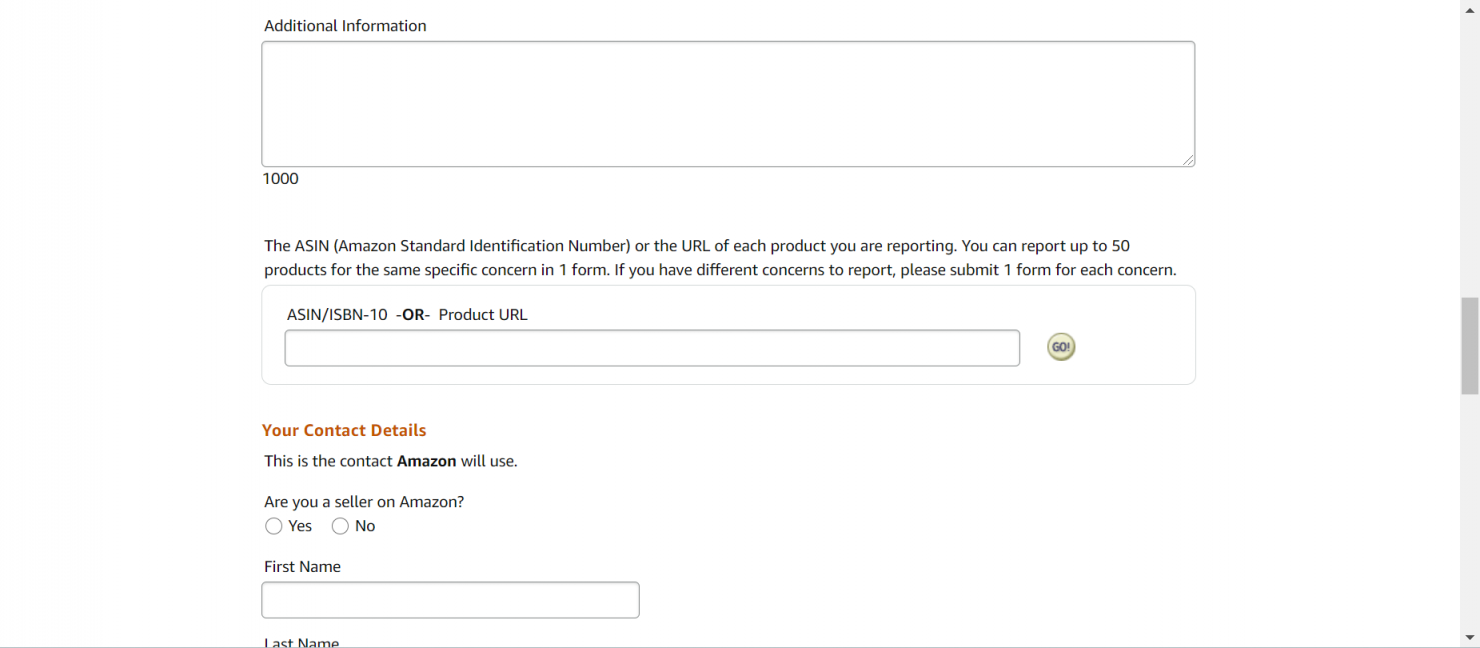Click the "No" label text

click(365, 526)
